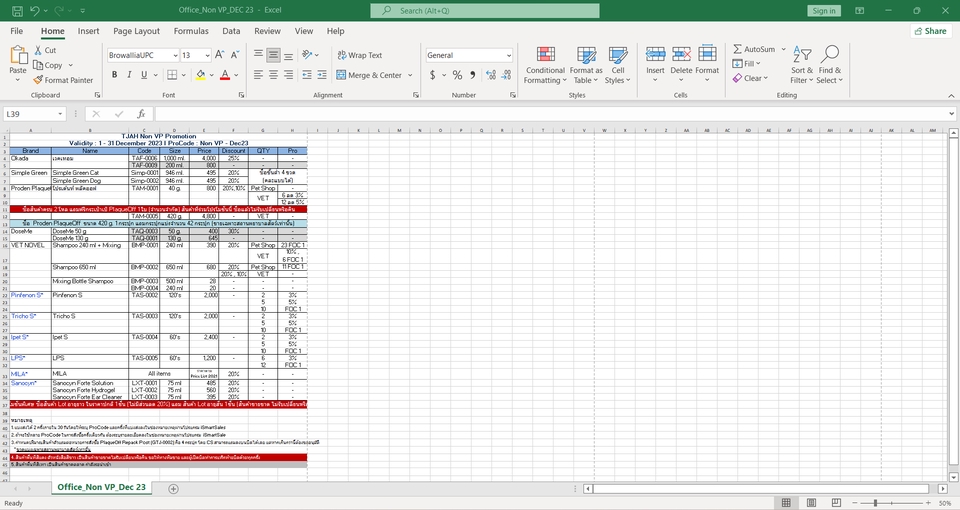This screenshot has width=960, height=510.
Task: Click the Fill button in Editing group
Action: pyautogui.click(x=745, y=64)
